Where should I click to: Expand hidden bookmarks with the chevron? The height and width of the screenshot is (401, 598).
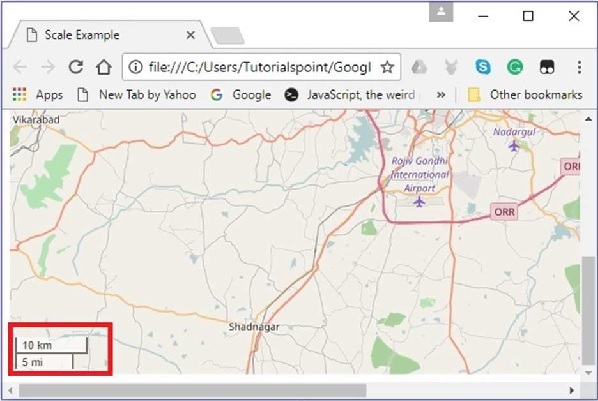coord(441,95)
